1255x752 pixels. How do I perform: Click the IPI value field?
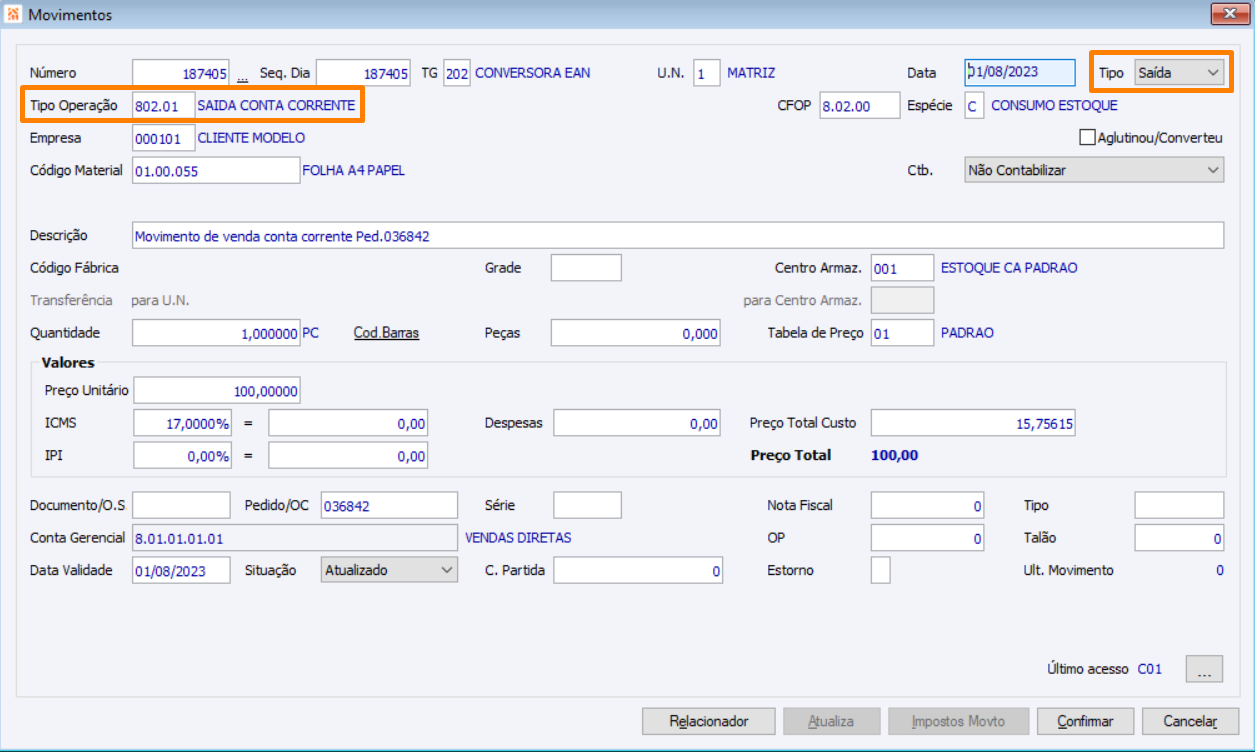click(348, 455)
